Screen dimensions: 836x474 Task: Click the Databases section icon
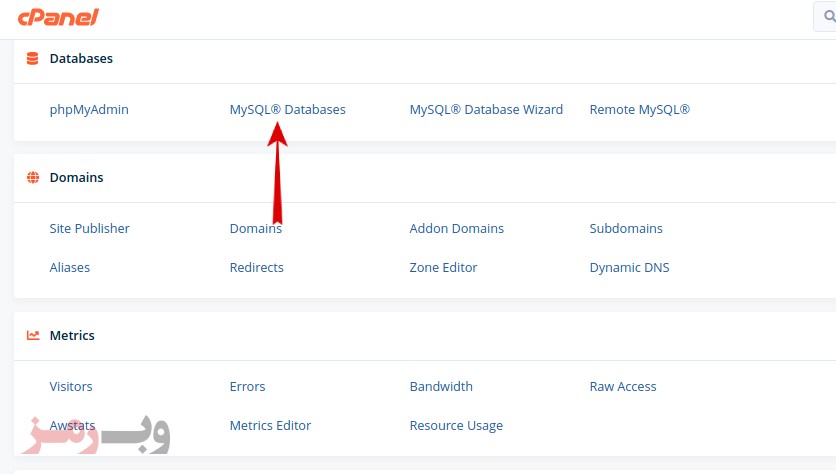point(33,58)
